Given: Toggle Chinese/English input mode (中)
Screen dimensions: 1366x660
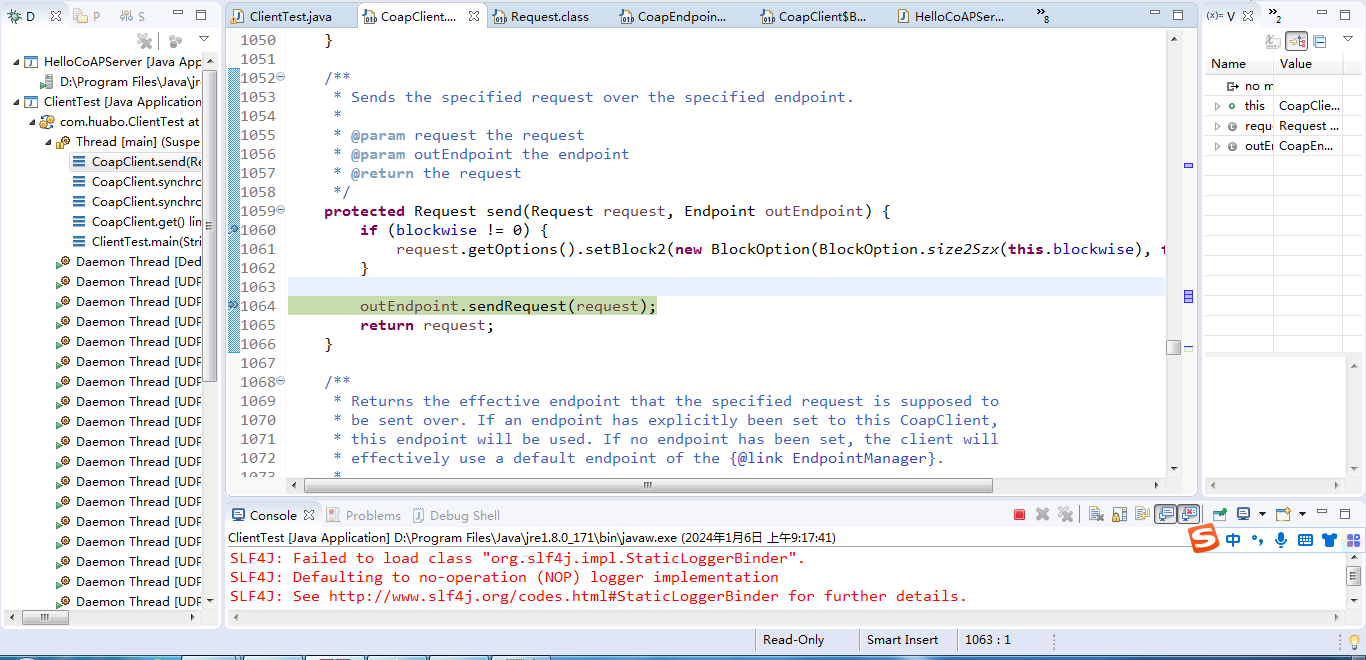Looking at the screenshot, I should coord(1233,540).
